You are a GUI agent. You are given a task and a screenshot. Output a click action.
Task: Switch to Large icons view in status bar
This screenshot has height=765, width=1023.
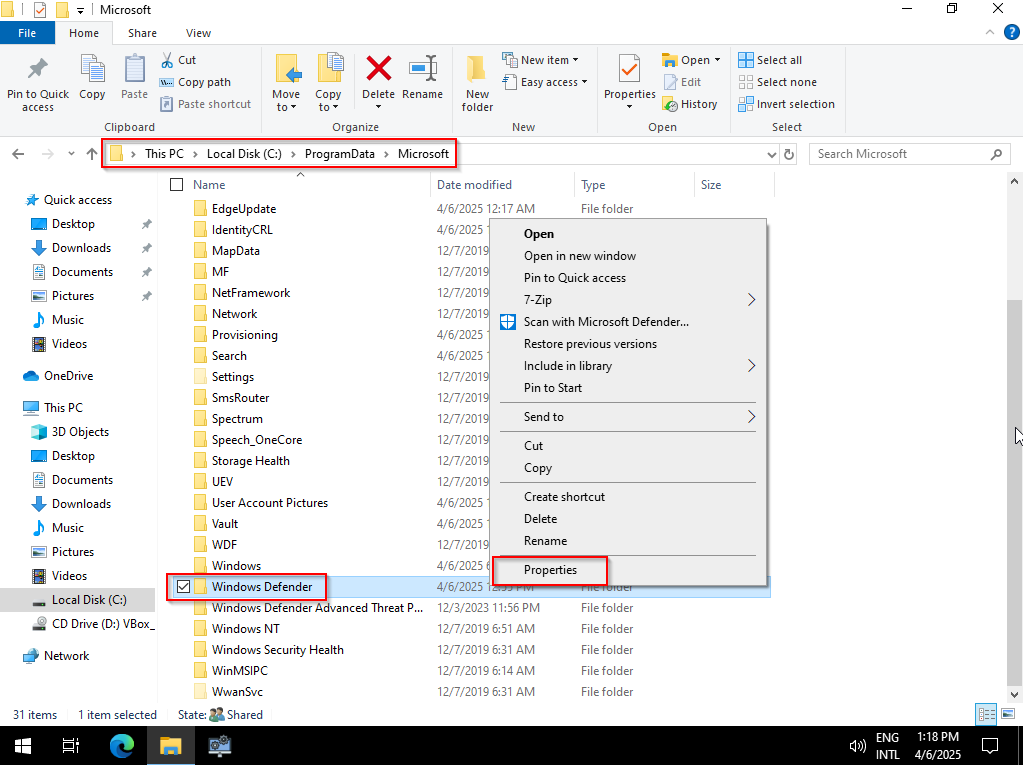[x=1007, y=714]
